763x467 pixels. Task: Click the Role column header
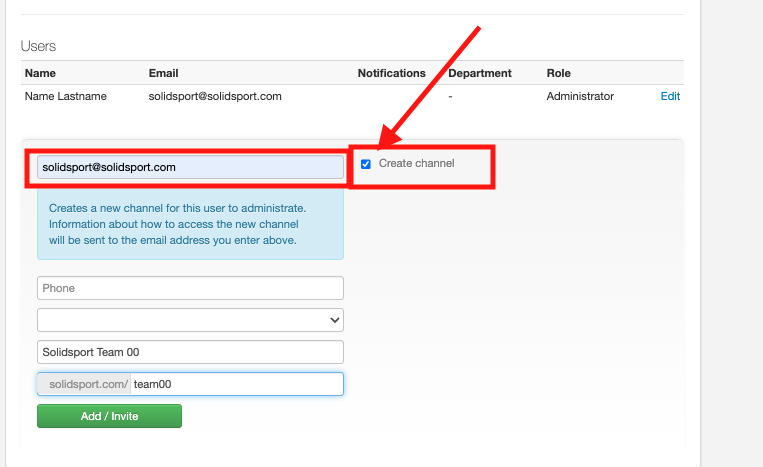[558, 73]
